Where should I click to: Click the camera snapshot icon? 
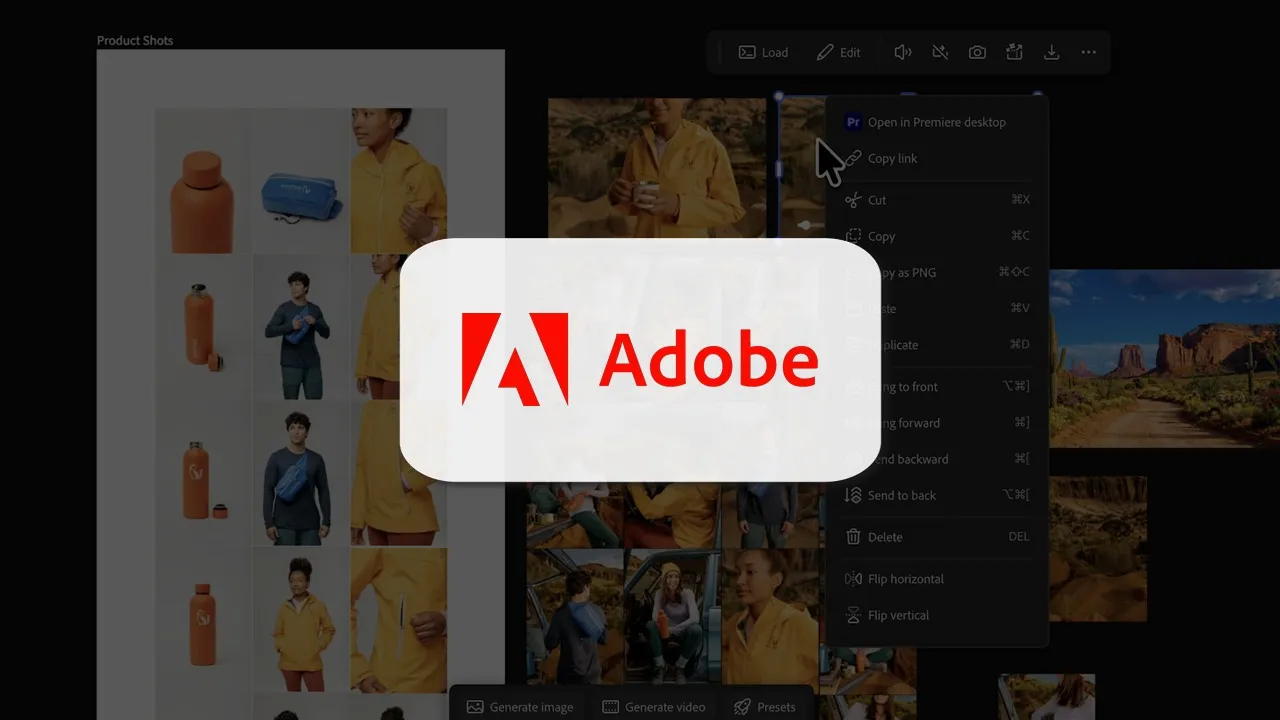(x=977, y=52)
